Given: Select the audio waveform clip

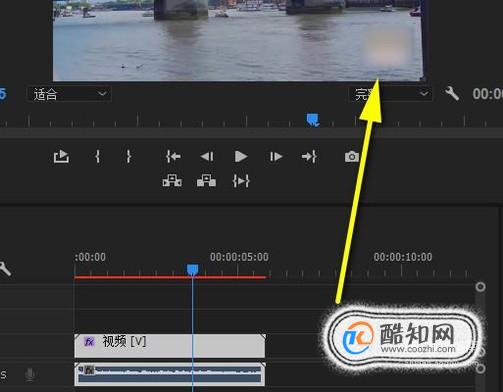Looking at the screenshot, I should point(170,374).
